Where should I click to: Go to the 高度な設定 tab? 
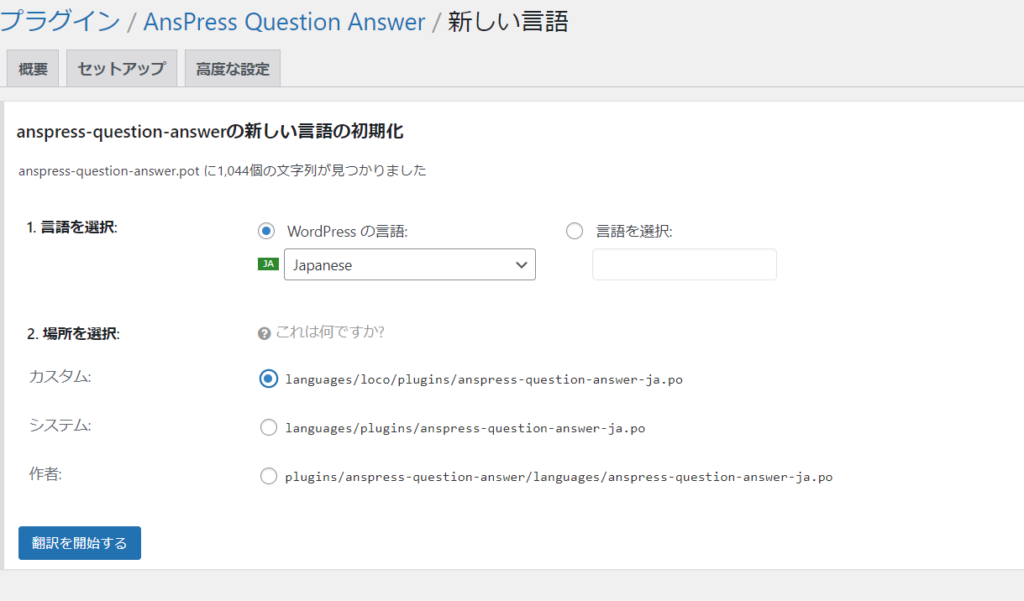(233, 70)
